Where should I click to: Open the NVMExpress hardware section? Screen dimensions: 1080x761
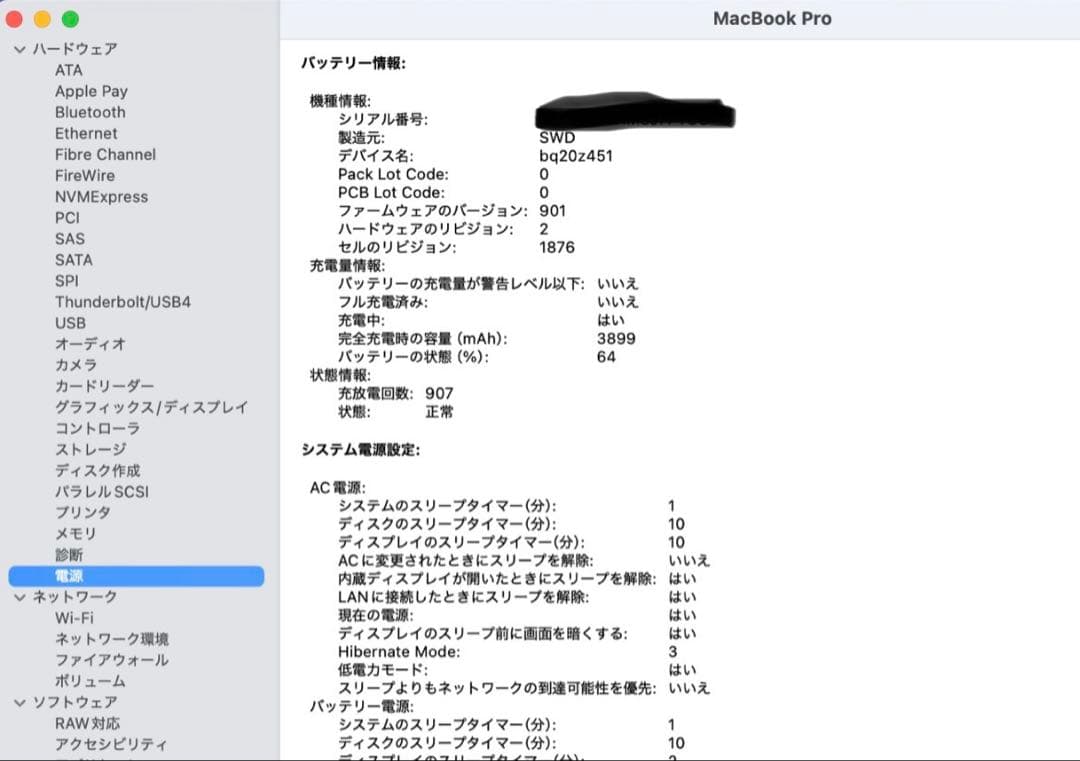point(101,196)
